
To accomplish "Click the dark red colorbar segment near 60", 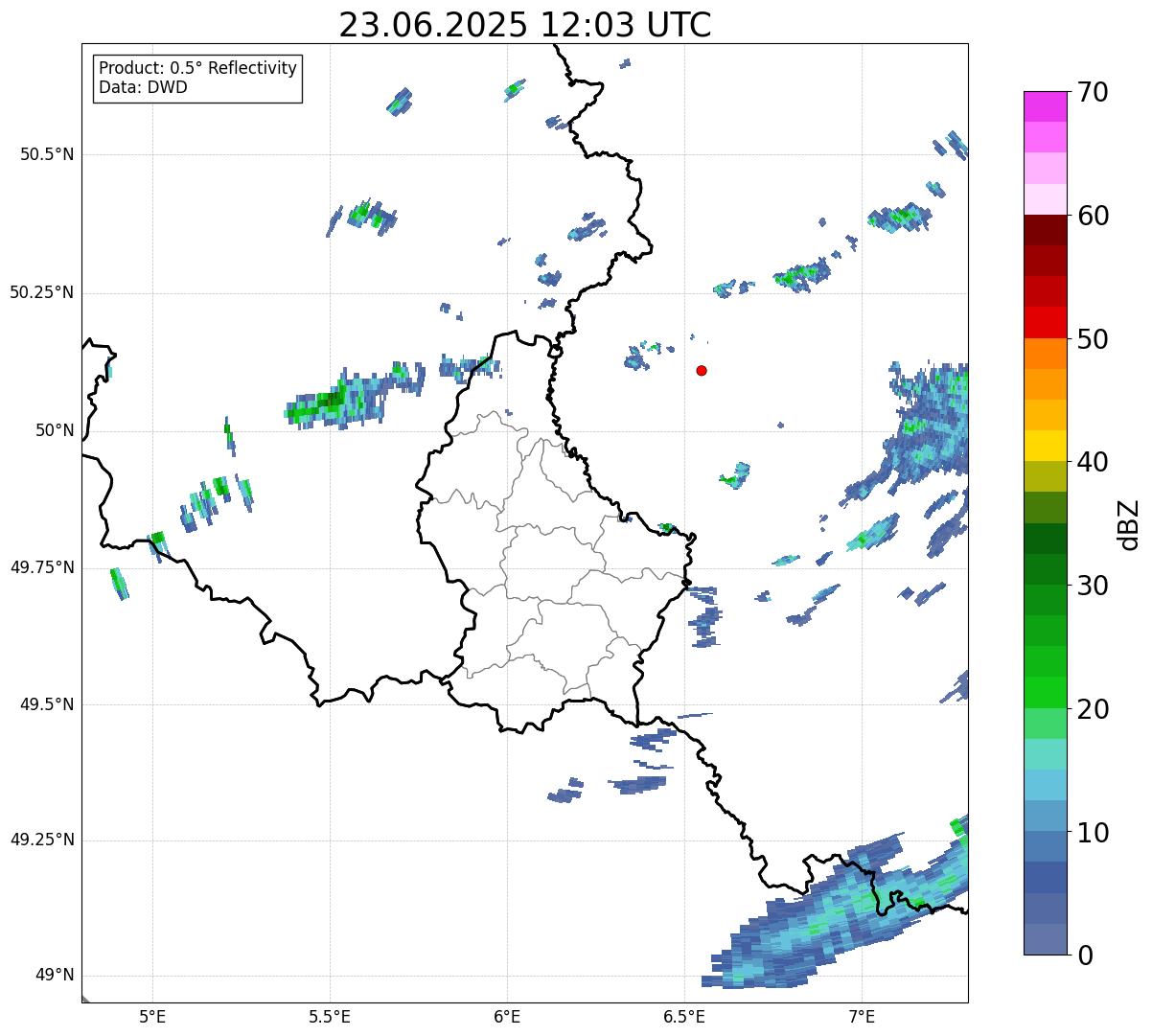I will click(1046, 230).
